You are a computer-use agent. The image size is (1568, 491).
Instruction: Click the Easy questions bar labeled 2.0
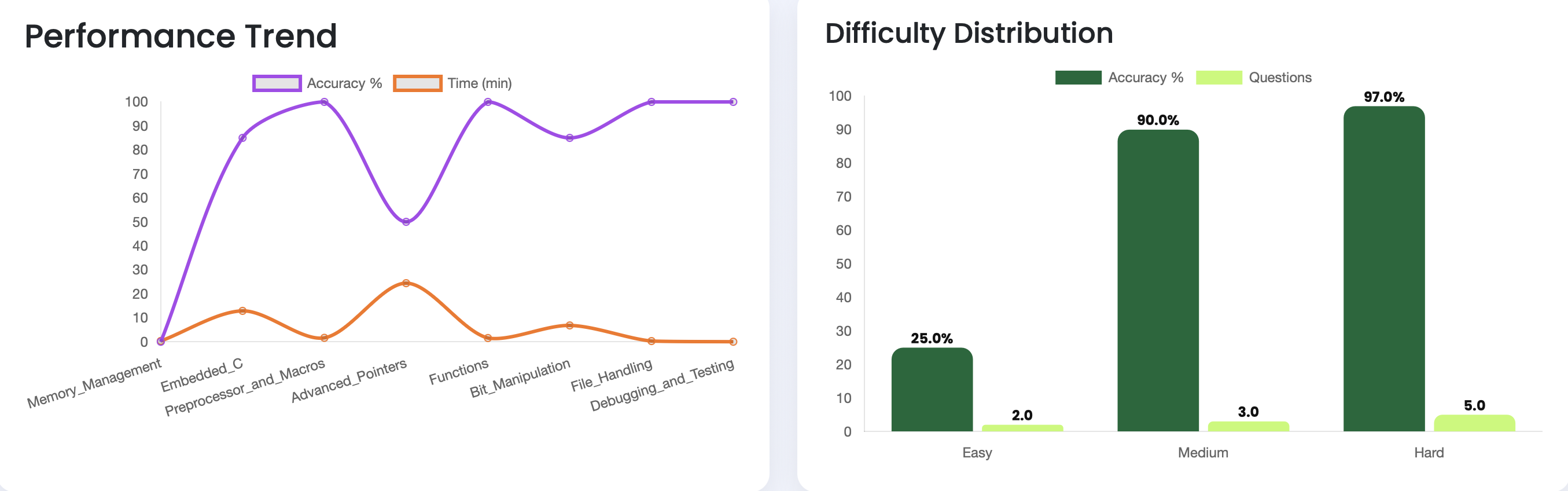1022,428
